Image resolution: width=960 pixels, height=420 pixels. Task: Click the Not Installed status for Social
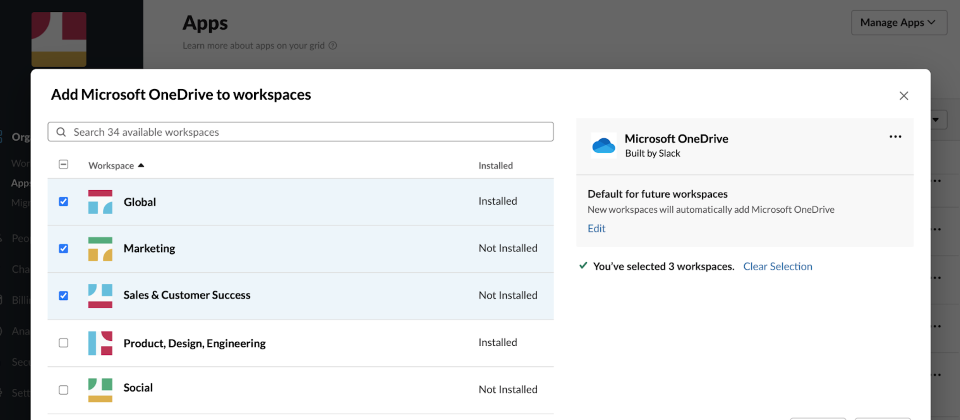(x=508, y=389)
